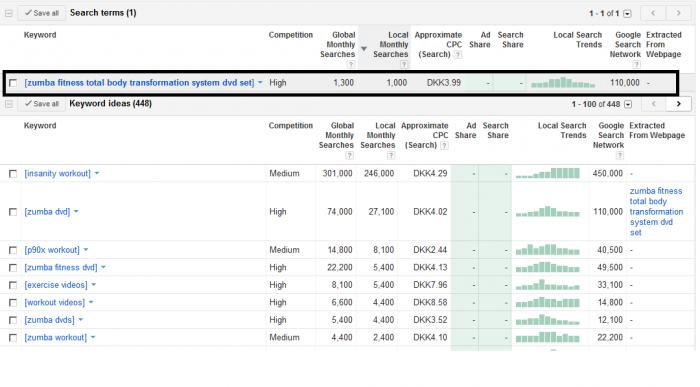Click trend chart in zumba fitness total body row
This screenshot has width=700, height=387.
point(563,83)
